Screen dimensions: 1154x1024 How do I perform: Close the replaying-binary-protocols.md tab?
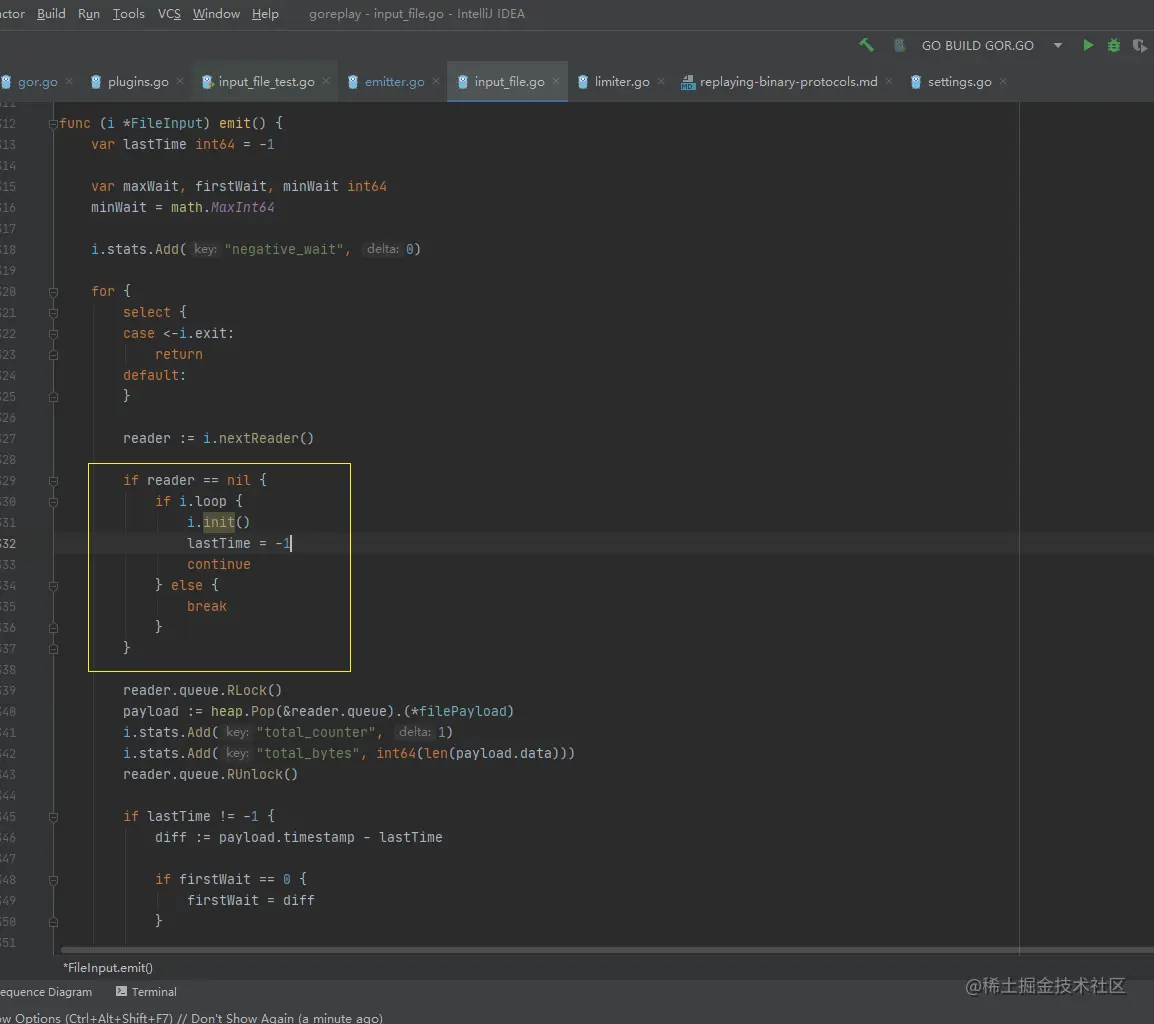(889, 81)
